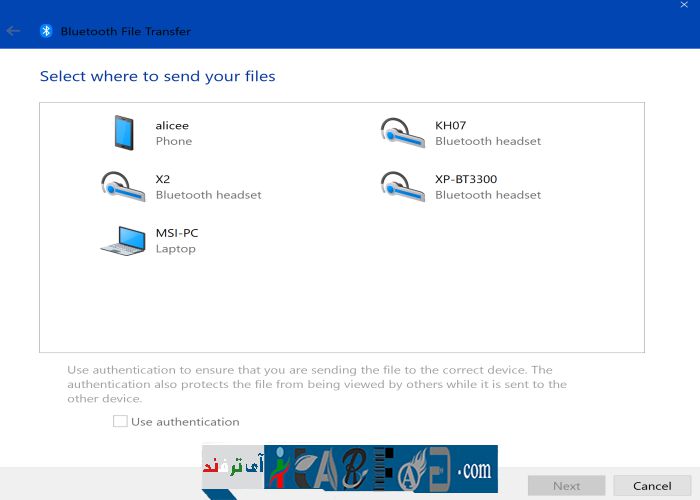Click the 'Select where to send your files' heading

[x=157, y=76]
